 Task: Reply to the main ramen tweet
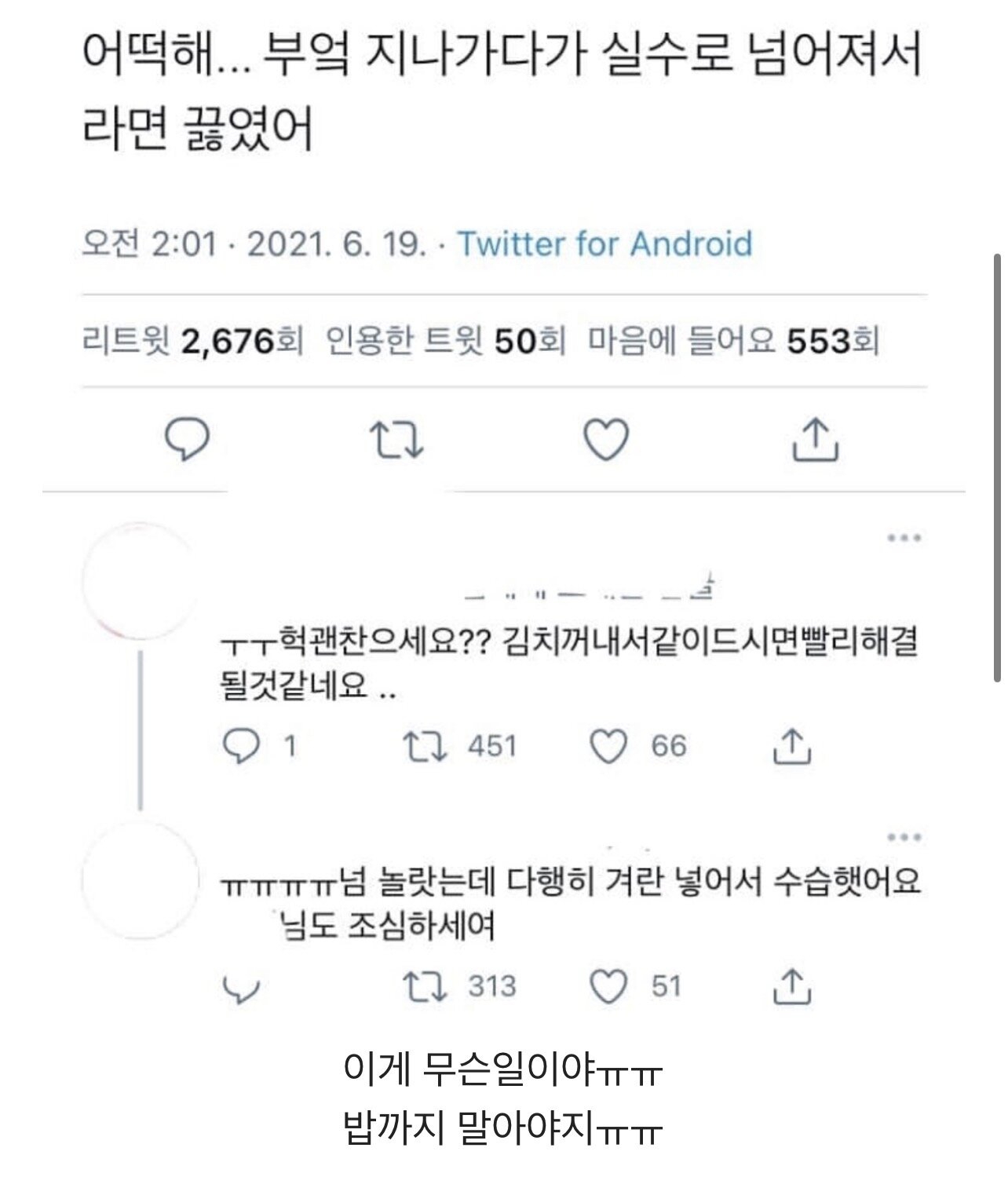[x=188, y=439]
